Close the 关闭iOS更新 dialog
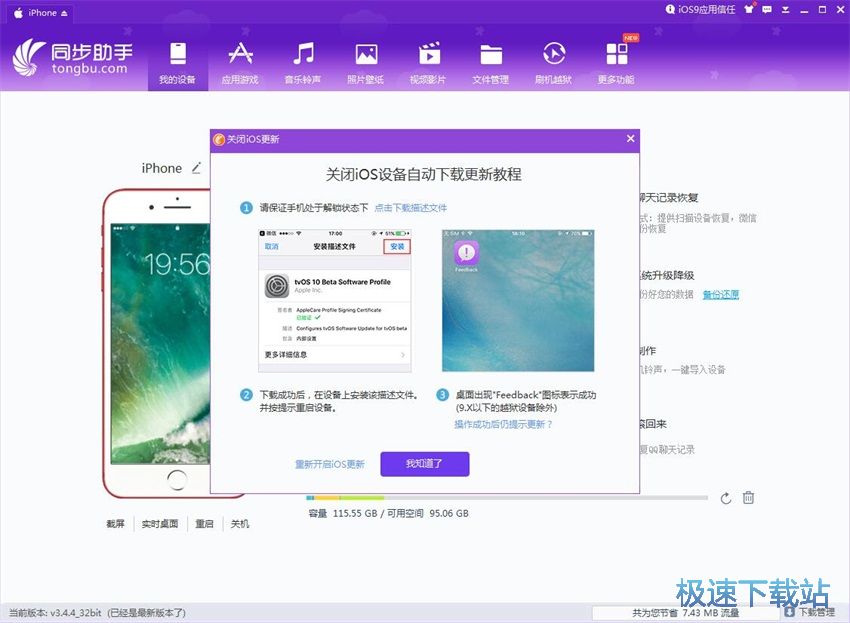The image size is (850, 623). tap(630, 139)
